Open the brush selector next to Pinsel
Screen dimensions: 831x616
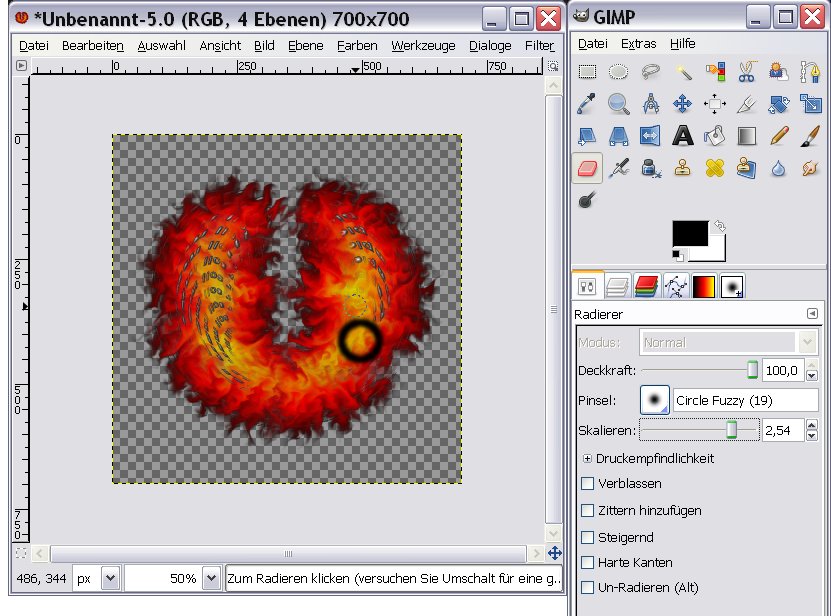point(655,400)
